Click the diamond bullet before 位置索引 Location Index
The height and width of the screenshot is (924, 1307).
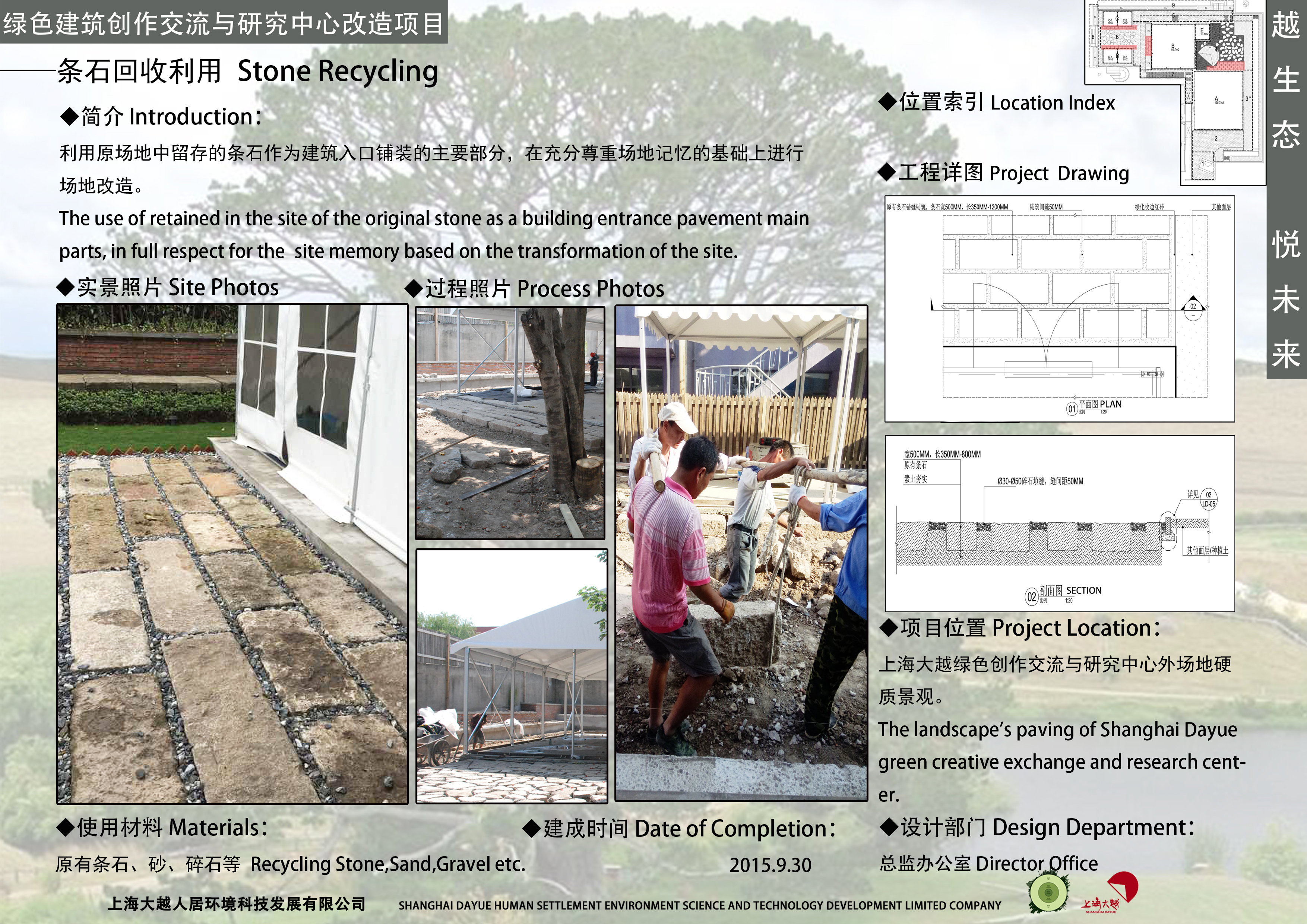pos(887,102)
